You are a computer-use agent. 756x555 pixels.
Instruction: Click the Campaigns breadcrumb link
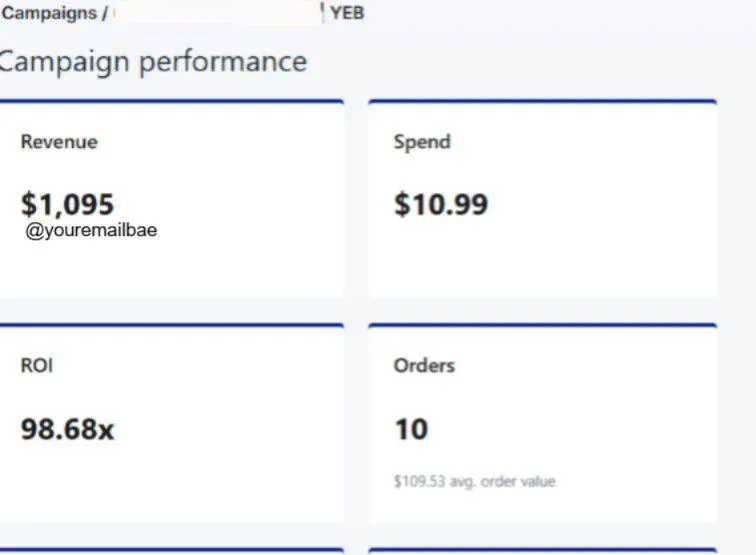[48, 13]
